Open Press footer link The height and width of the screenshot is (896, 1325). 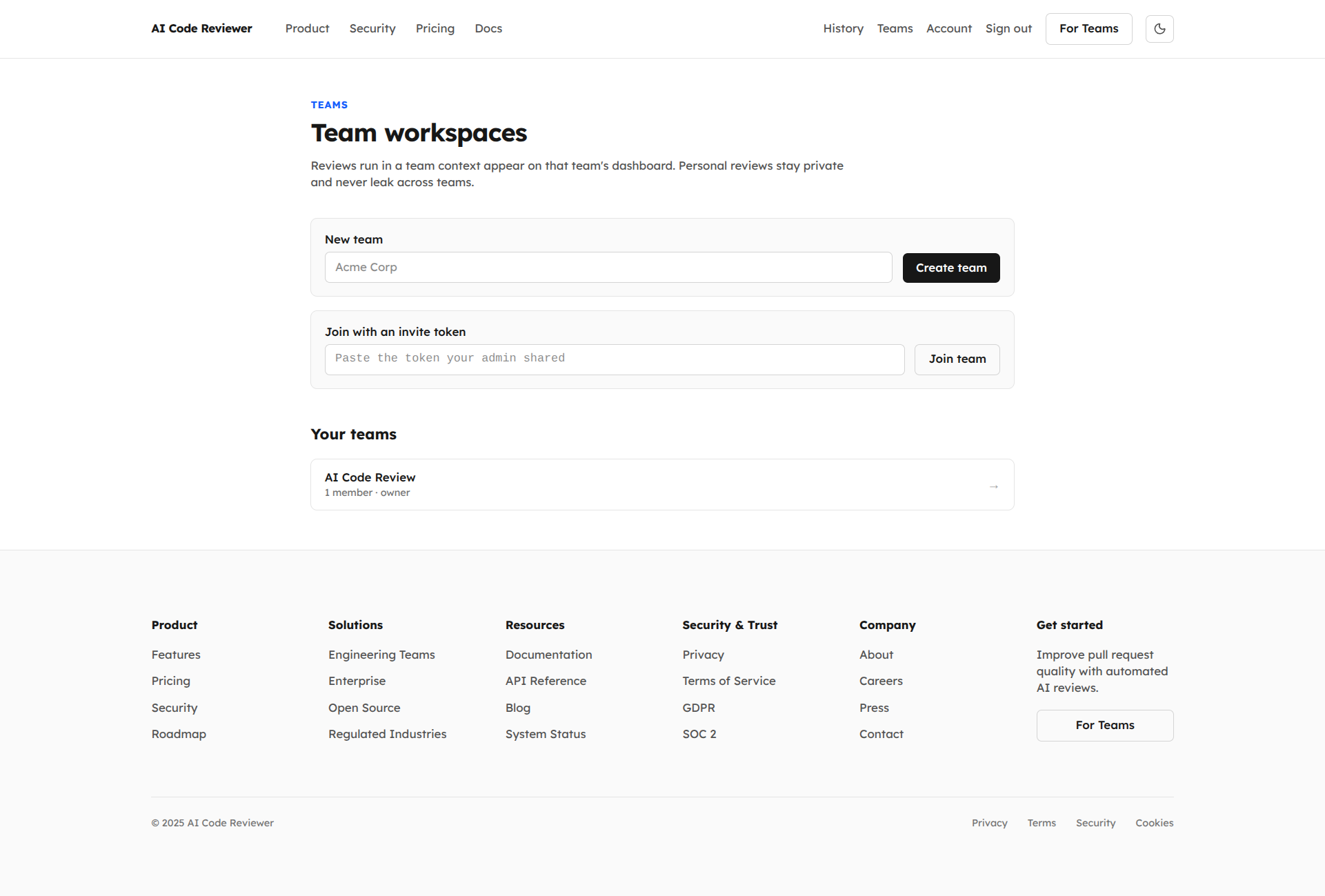(x=874, y=708)
